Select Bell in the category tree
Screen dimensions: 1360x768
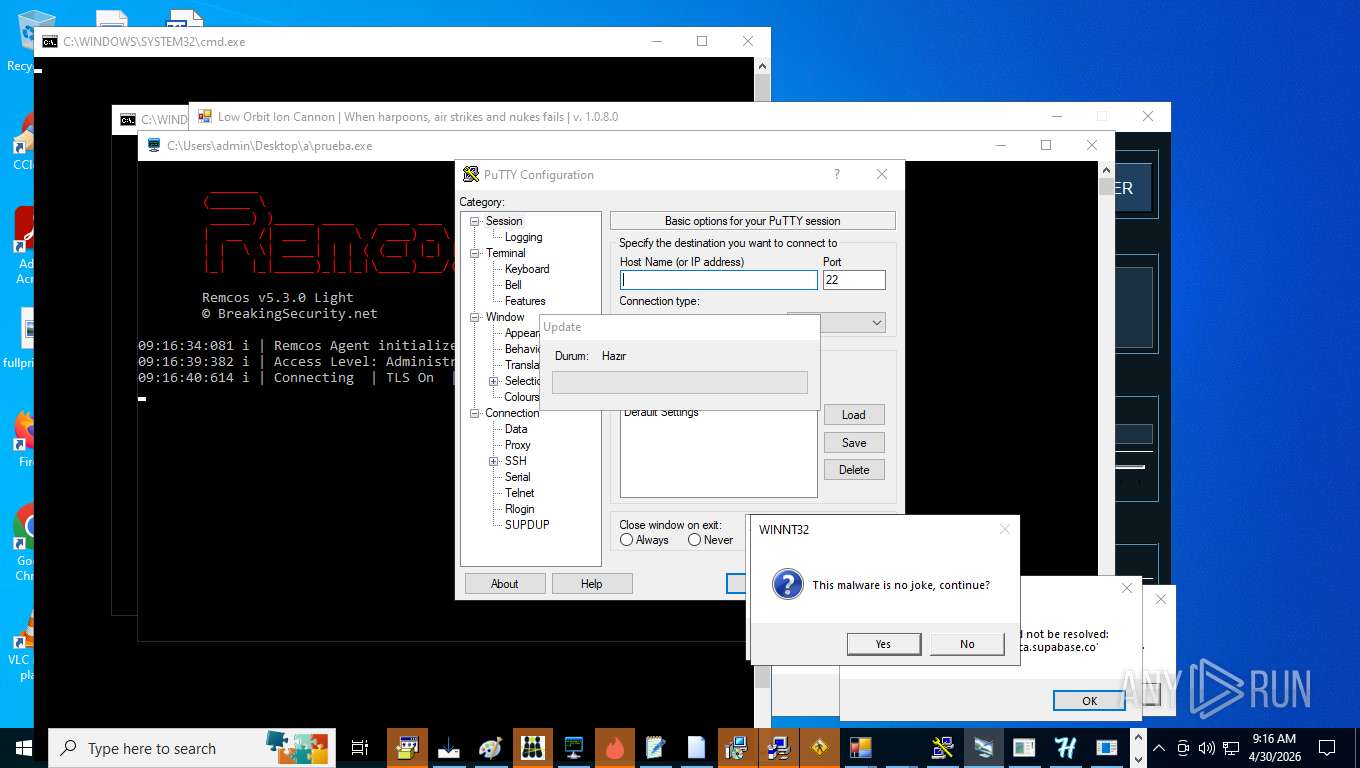[x=513, y=285]
